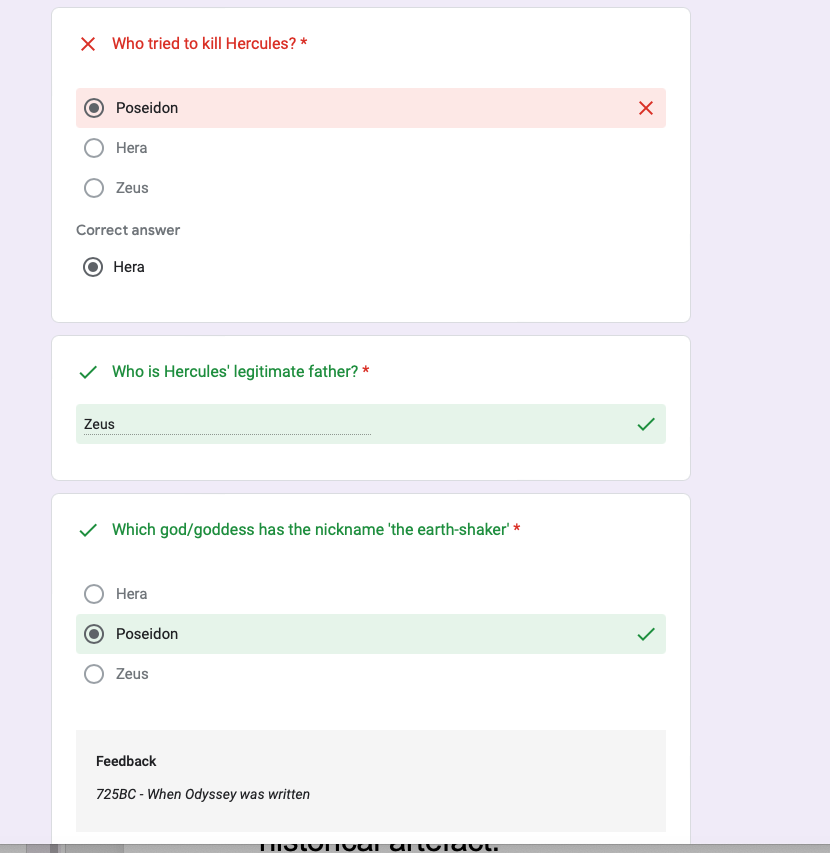
Task: Click green checkmark beside legitimate father question
Action: point(88,372)
